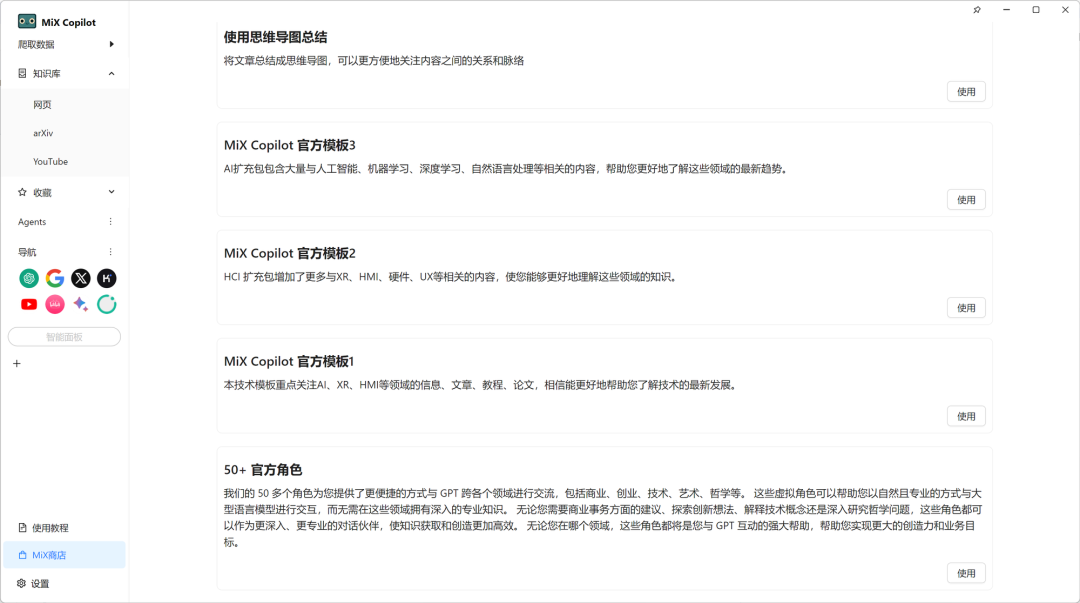Screen dimensions: 1080x603
Task: Click the 本技术模板 description text
Action: click(481, 385)
